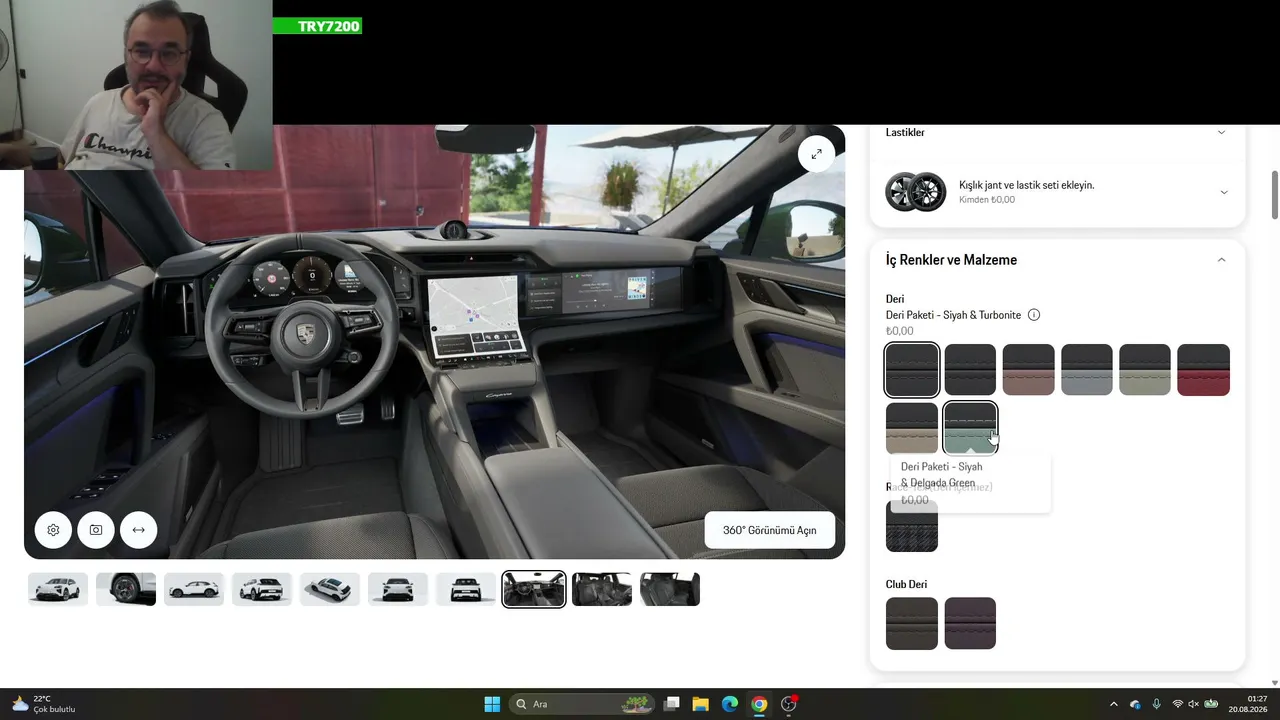
Task: Switch to Google Chrome on the taskbar
Action: pos(759,704)
